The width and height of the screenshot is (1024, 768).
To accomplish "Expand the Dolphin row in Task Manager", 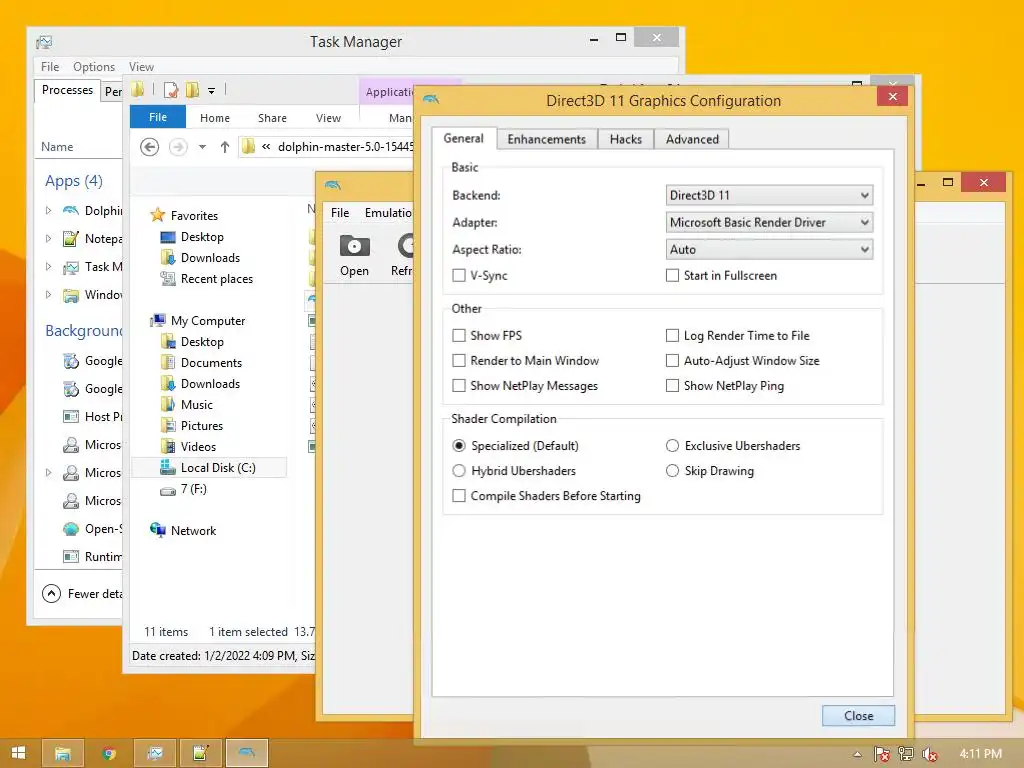I will [x=48, y=210].
